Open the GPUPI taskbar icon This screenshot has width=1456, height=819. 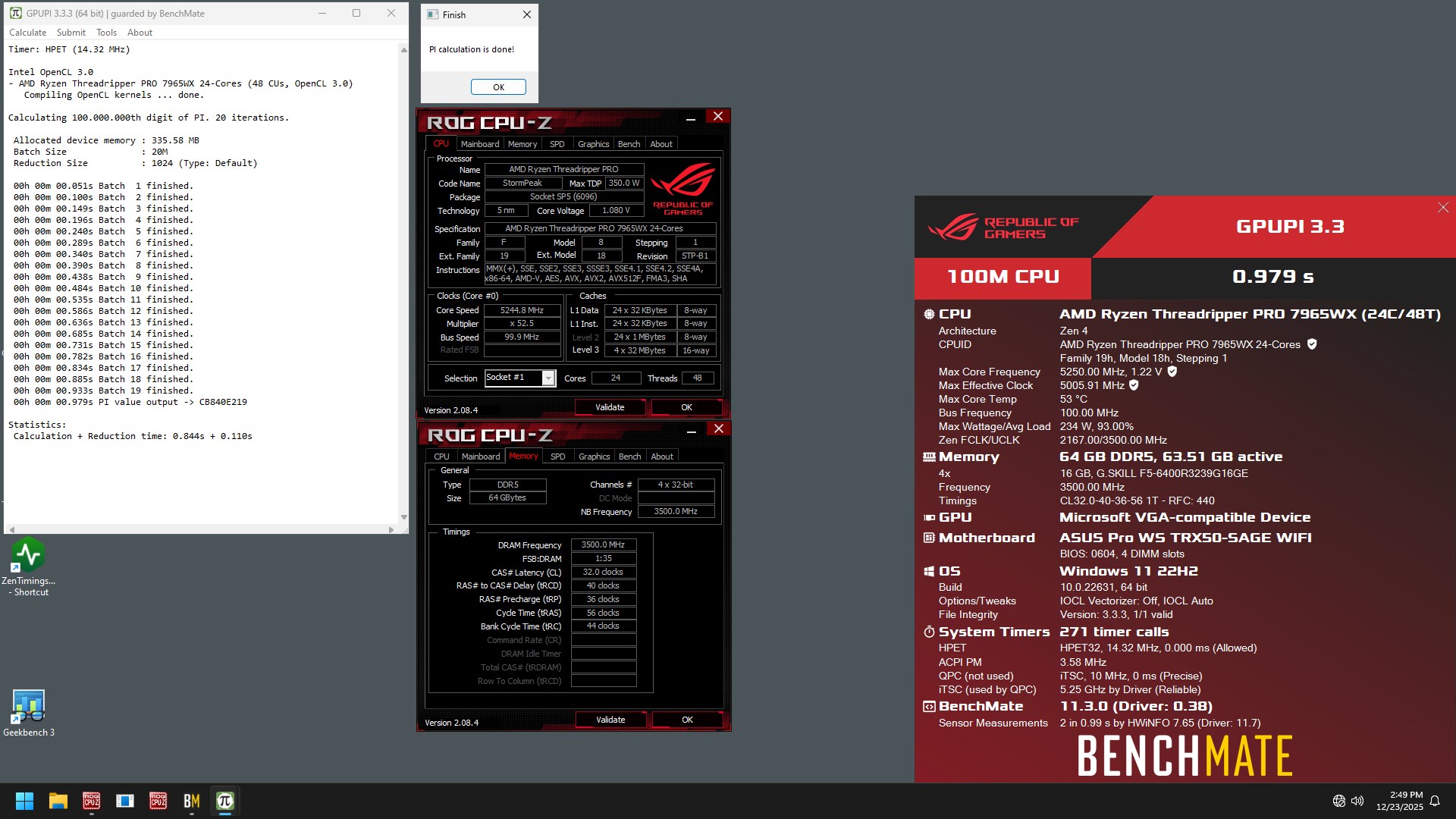pyautogui.click(x=224, y=801)
